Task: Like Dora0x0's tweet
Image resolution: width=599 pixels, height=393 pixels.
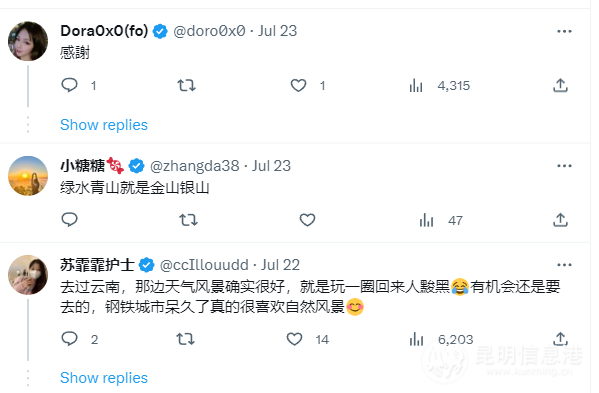Action: click(x=298, y=85)
